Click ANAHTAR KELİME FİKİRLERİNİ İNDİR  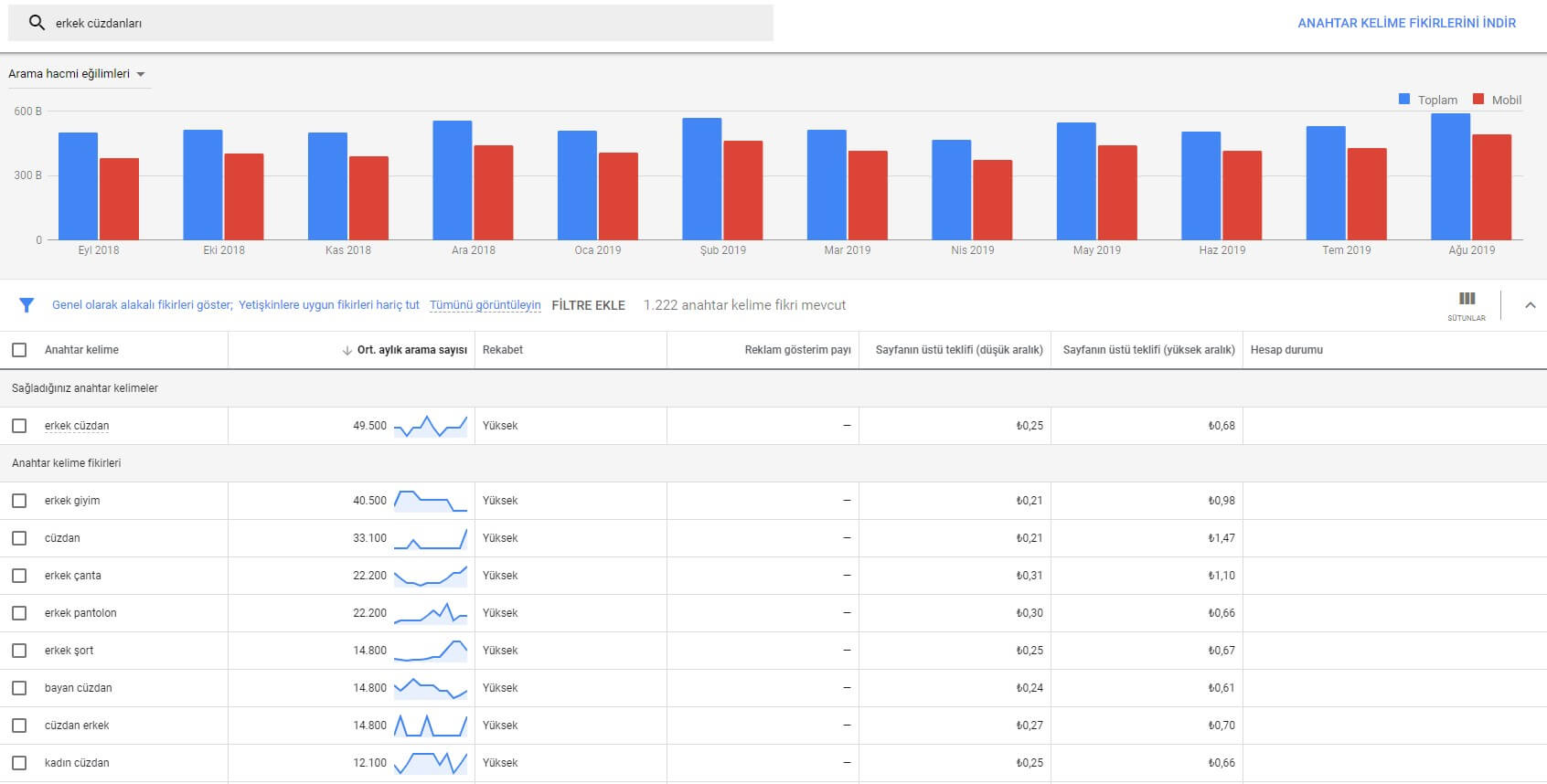coord(1406,23)
